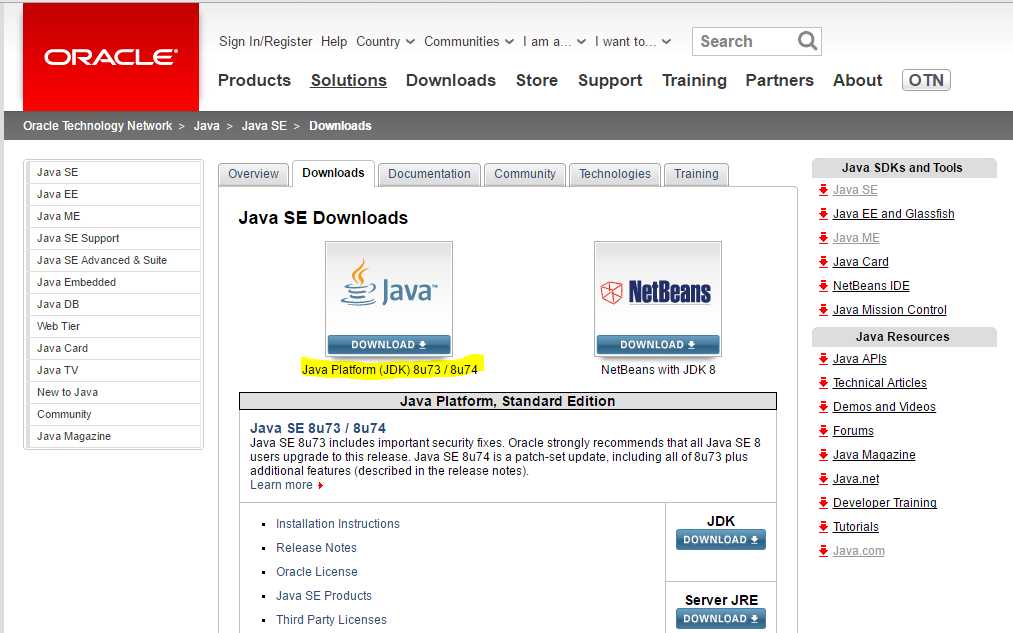Click the Java Platform DOWNLOAD button
Viewport: 1013px width, 633px height.
point(389,345)
